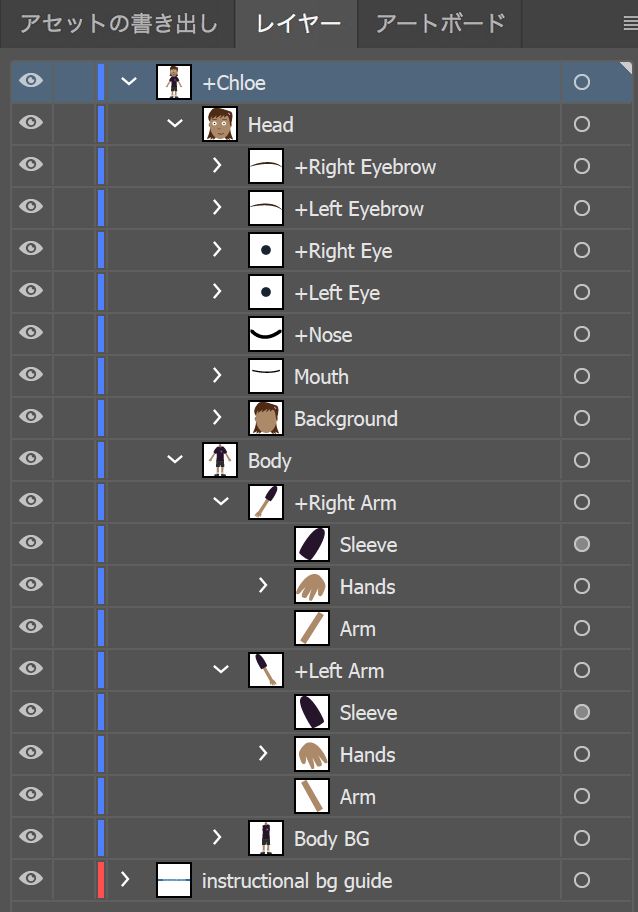Switch to the アセットの書き出し tab
Image resolution: width=638 pixels, height=912 pixels.
[x=115, y=25]
